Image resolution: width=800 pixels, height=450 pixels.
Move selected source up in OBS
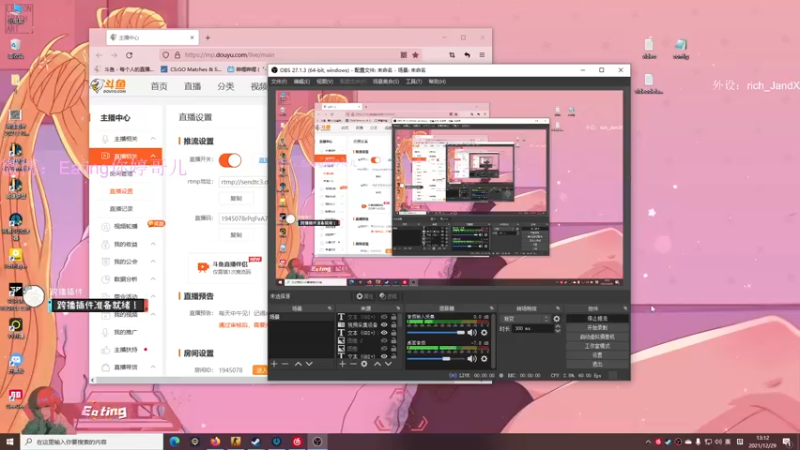tap(377, 364)
